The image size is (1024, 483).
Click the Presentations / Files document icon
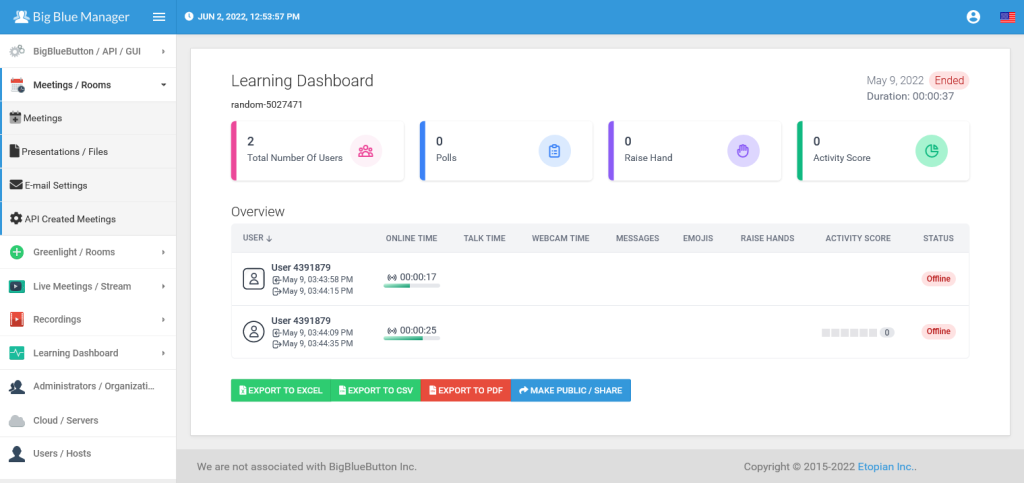pos(14,151)
